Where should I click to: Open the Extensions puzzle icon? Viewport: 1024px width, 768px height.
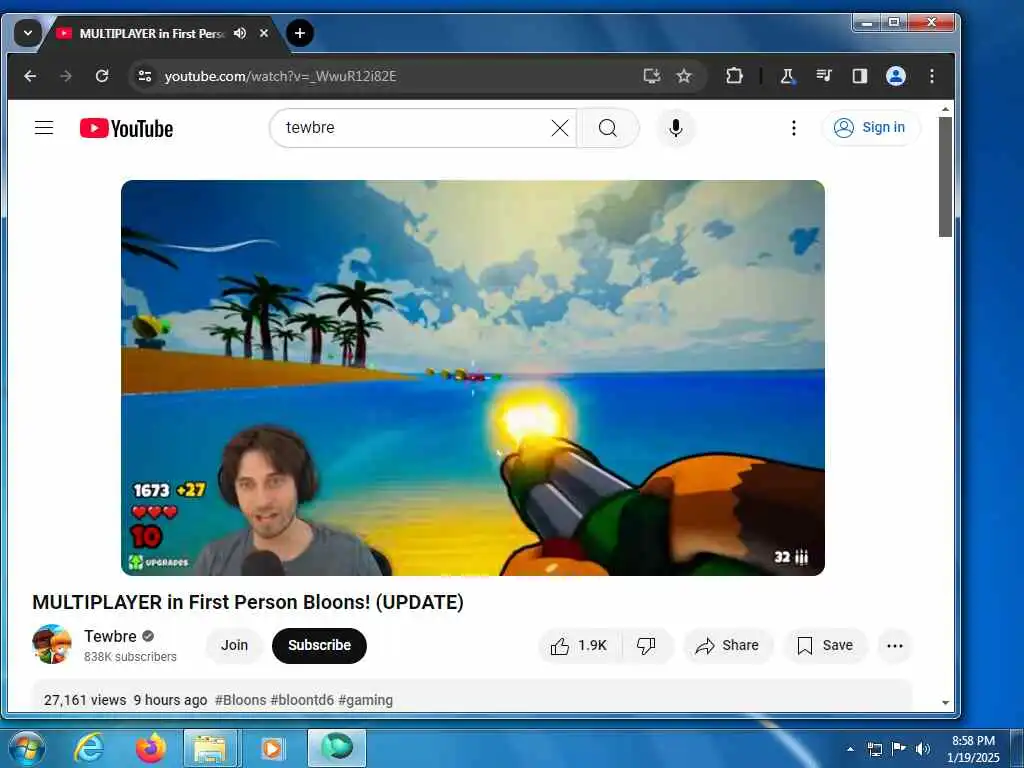pyautogui.click(x=734, y=76)
